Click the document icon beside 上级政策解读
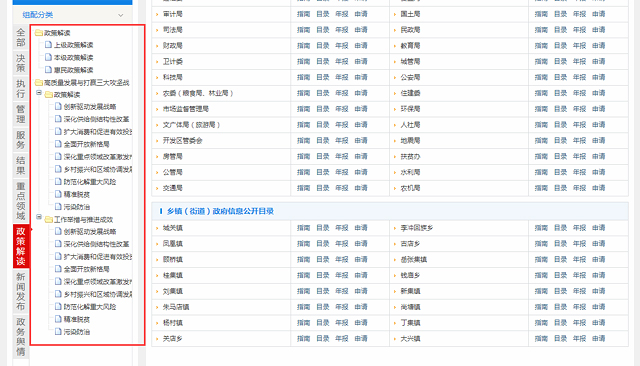Viewport: 640px width, 366px height. [49, 44]
